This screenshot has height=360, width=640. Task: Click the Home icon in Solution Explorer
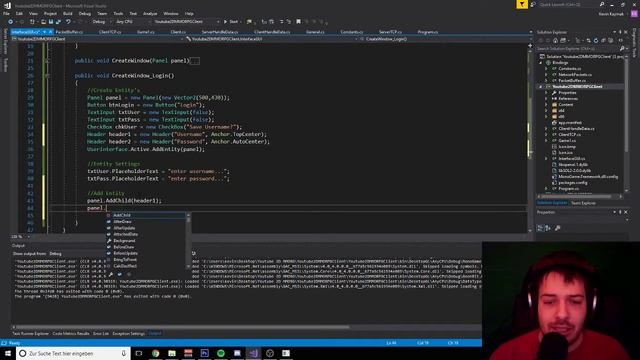[x=556, y=40]
